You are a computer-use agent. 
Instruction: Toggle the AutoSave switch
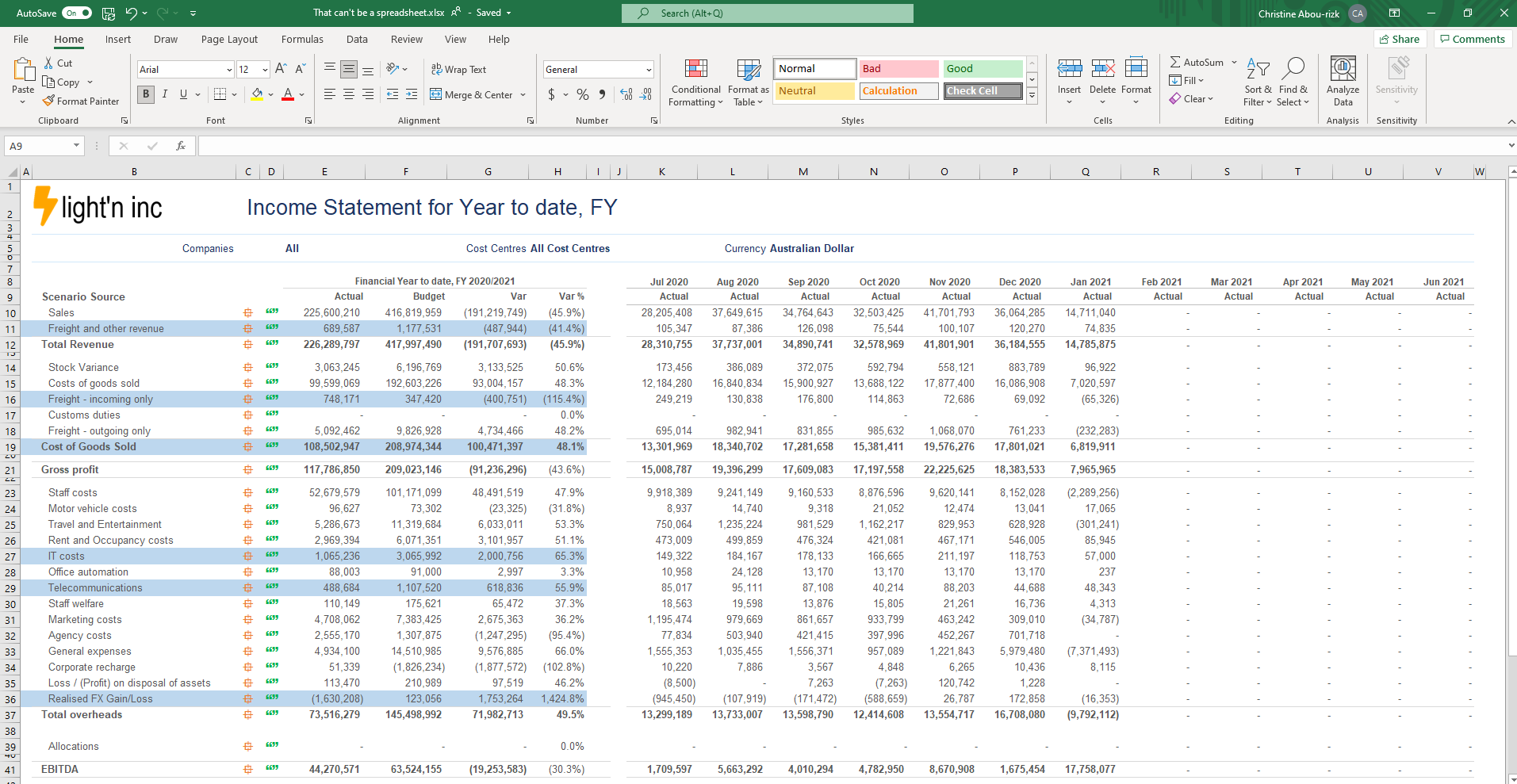coord(77,13)
